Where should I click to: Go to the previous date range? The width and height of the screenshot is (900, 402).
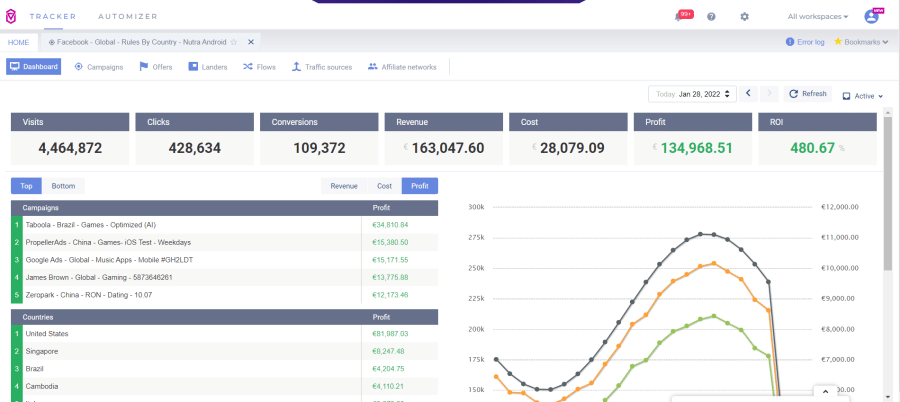pyautogui.click(x=748, y=94)
